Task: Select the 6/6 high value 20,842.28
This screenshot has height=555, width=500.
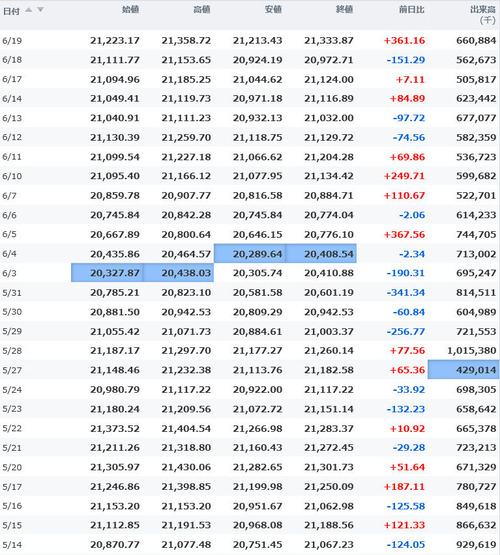Action: point(186,215)
